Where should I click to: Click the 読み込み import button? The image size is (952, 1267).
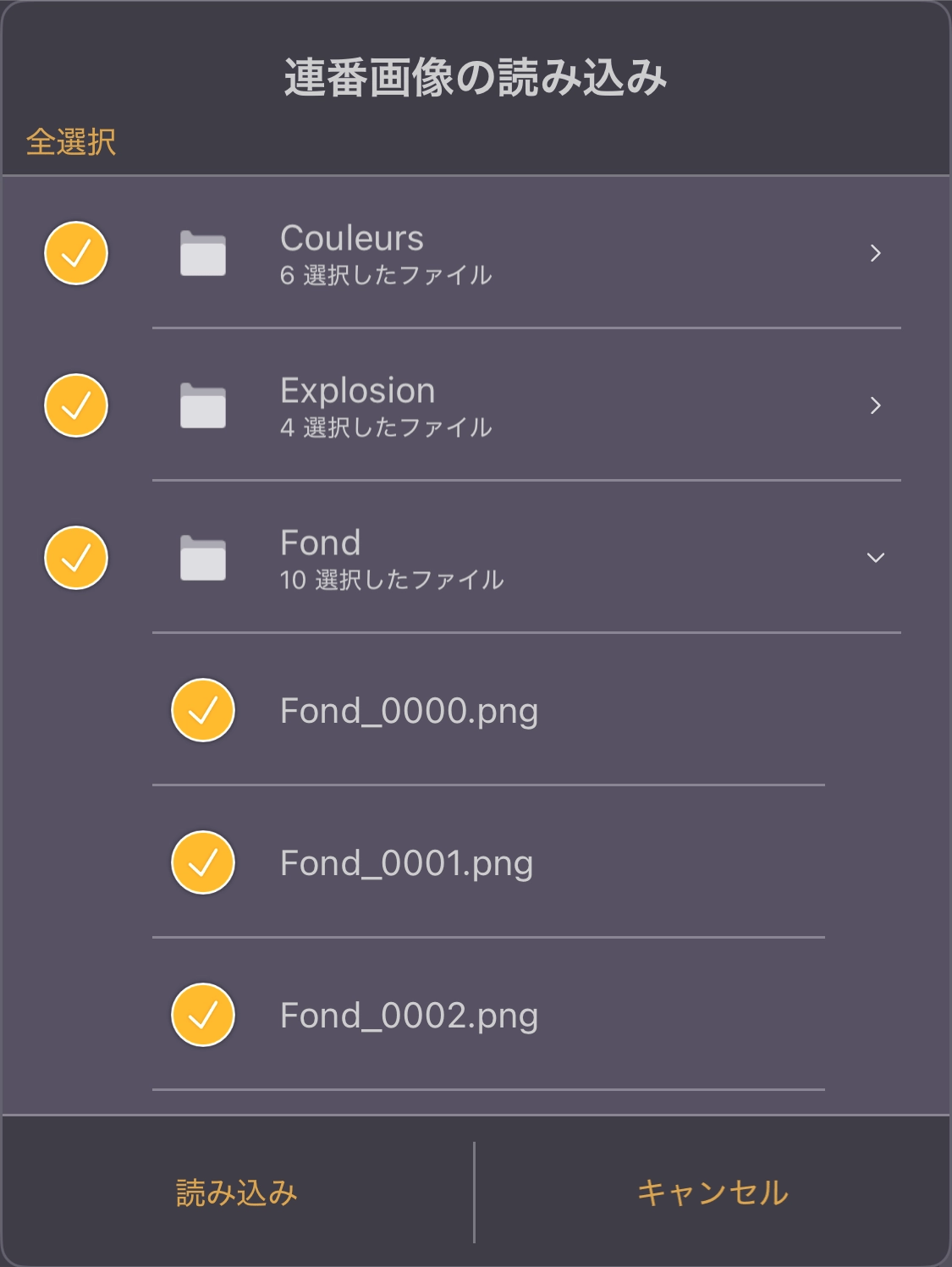tap(237, 1193)
